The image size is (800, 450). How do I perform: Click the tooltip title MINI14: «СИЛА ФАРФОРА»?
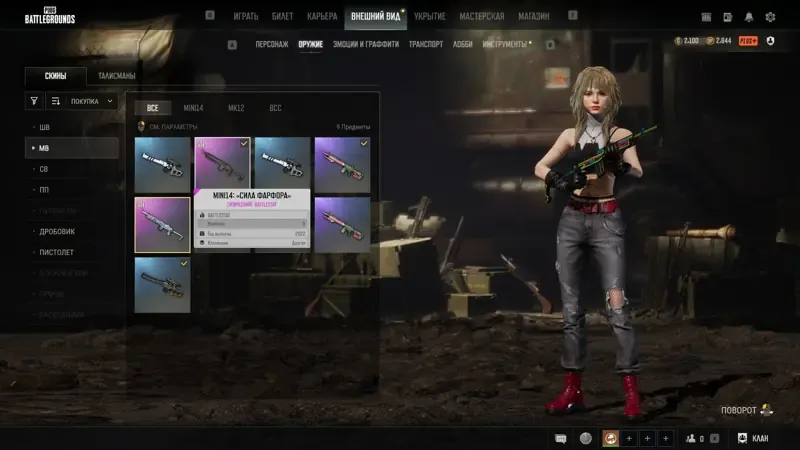pos(252,195)
